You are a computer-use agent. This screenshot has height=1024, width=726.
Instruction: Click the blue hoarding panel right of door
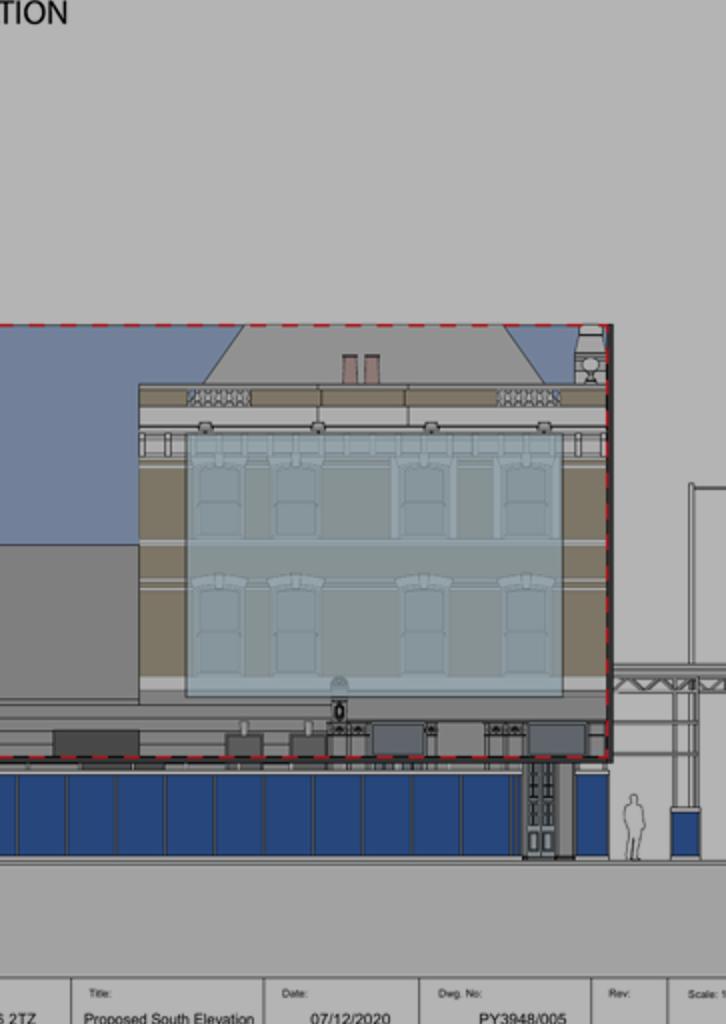click(x=591, y=813)
